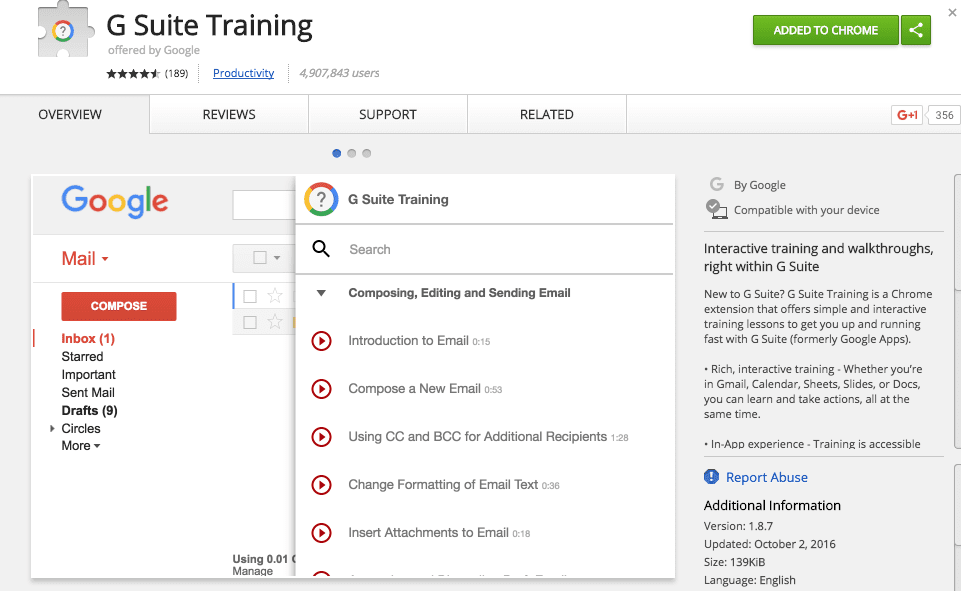Viewport: 961px width, 591px height.
Task: Open the Starred folder
Action: tap(82, 356)
